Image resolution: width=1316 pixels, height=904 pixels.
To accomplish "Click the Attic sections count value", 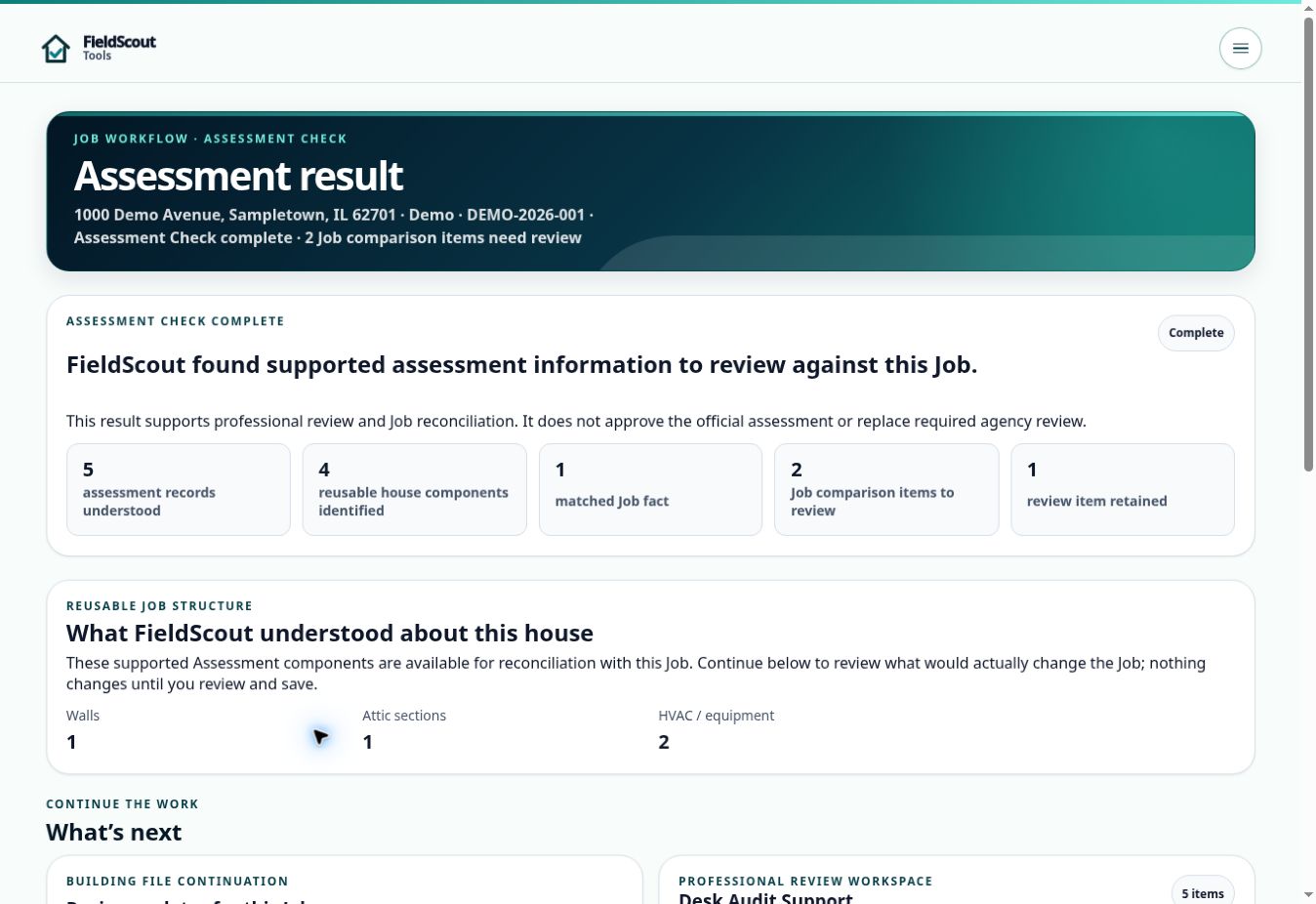I will pyautogui.click(x=367, y=742).
